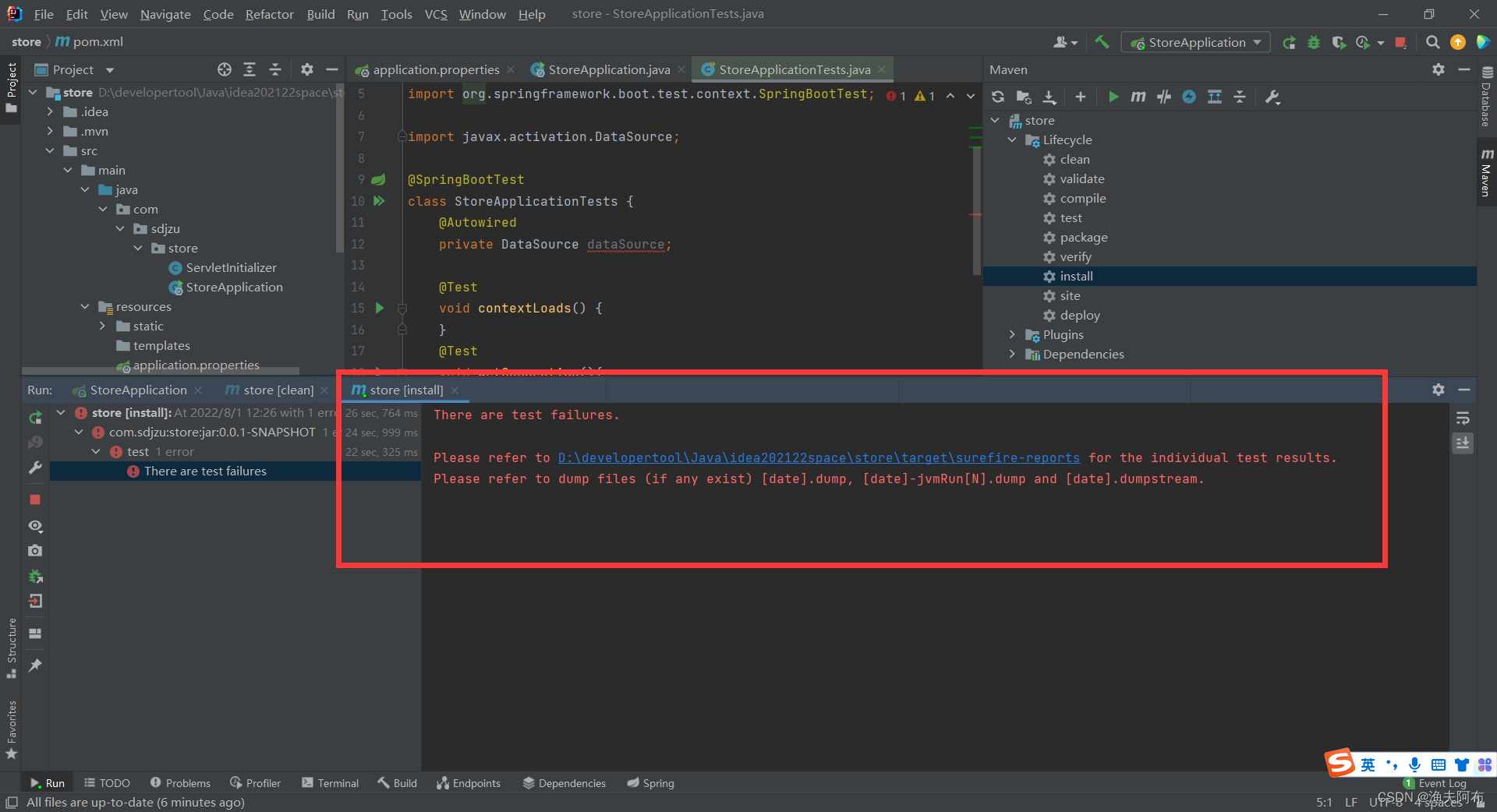This screenshot has width=1497, height=812.
Task: Rerun the install build in Run panel
Action: pos(35,418)
